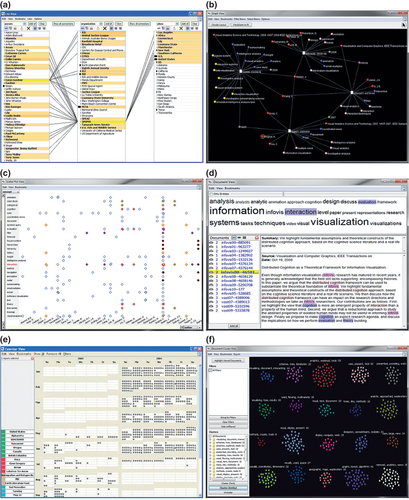Select document 'vast09-5333878' in Document View

pos(234,310)
